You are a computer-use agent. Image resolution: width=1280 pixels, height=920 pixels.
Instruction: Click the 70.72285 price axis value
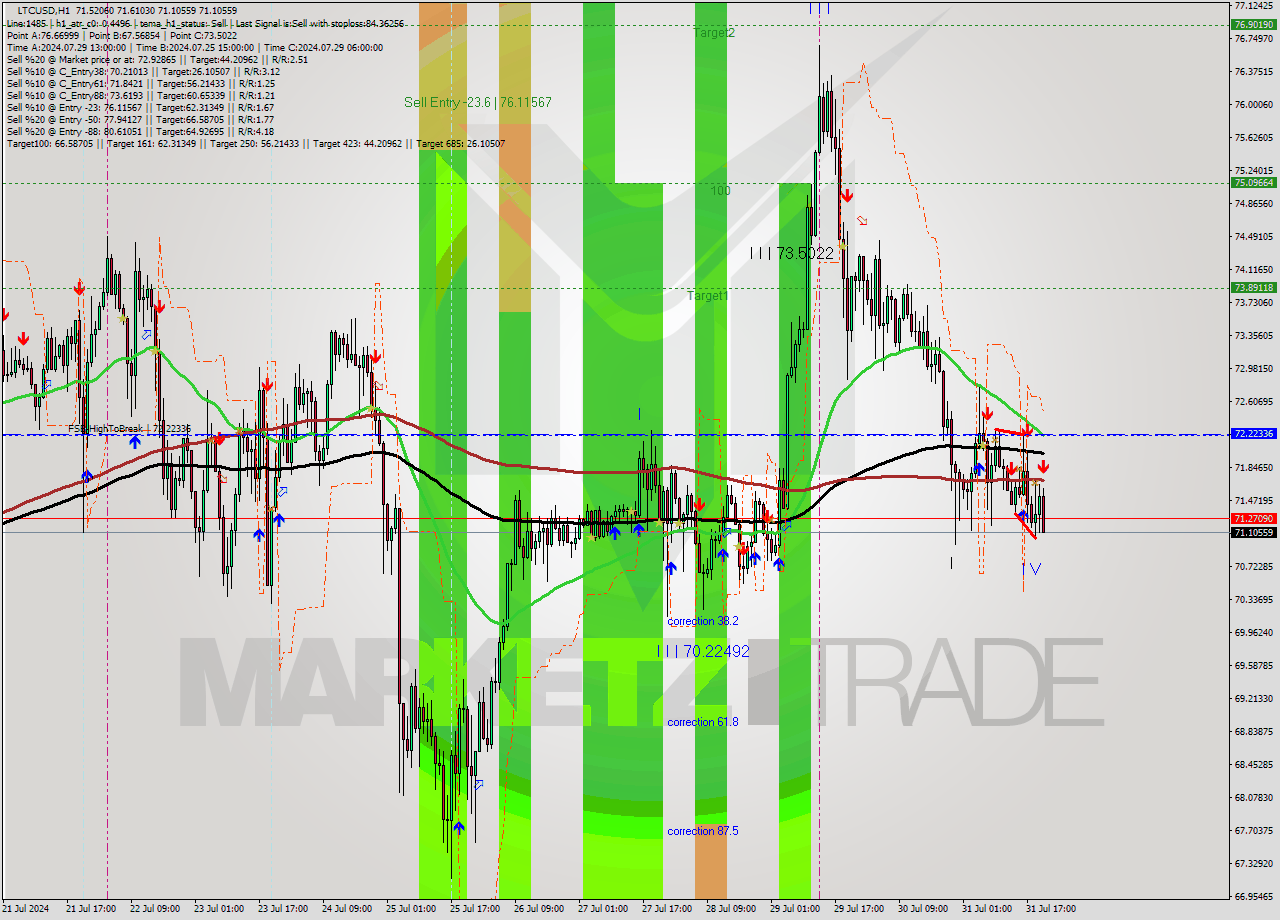point(1254,567)
